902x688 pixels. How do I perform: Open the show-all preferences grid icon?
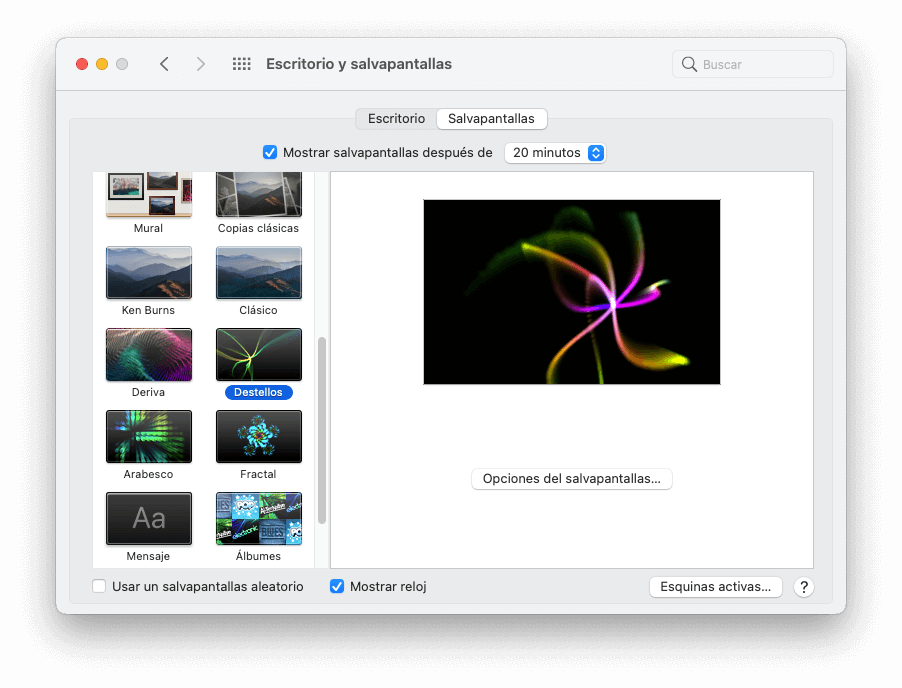pyautogui.click(x=241, y=63)
